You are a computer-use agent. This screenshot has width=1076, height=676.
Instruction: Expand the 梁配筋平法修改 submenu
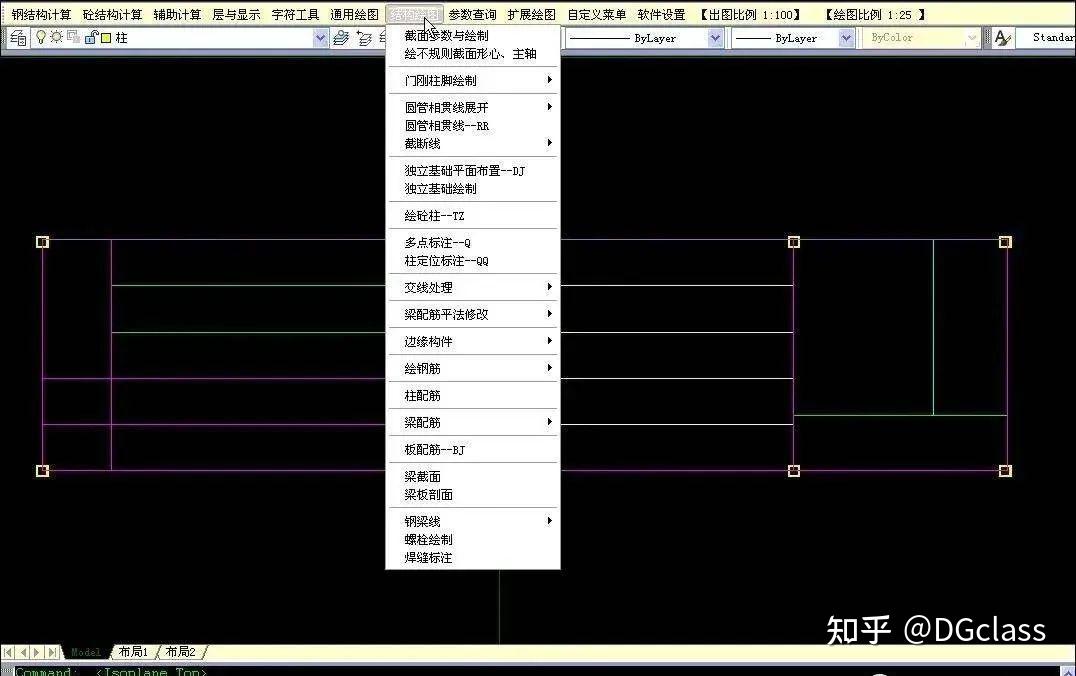click(473, 314)
